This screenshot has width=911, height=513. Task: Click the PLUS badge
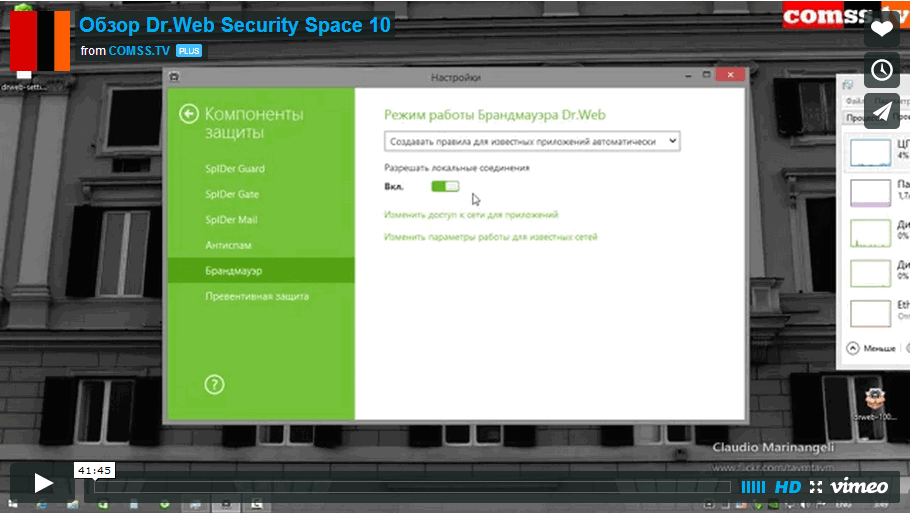point(189,51)
